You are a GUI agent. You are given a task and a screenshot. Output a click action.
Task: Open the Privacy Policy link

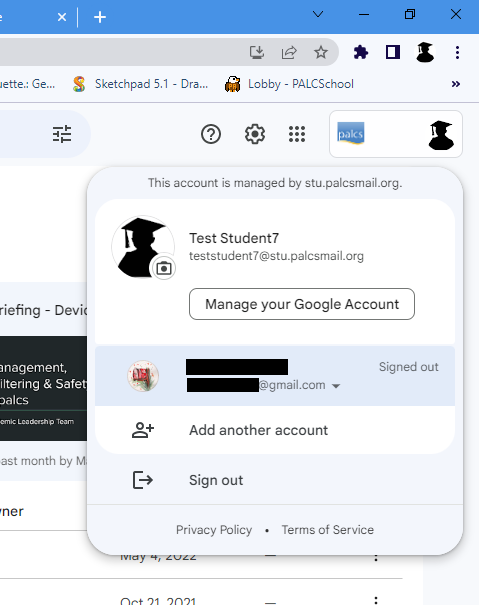click(214, 530)
